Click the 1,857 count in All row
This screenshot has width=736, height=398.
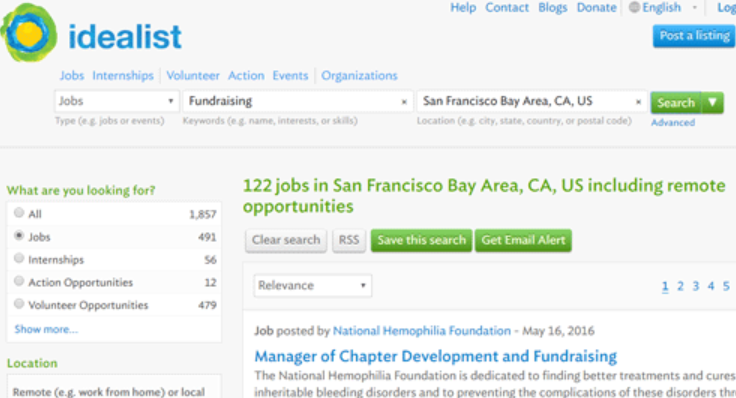(202, 214)
